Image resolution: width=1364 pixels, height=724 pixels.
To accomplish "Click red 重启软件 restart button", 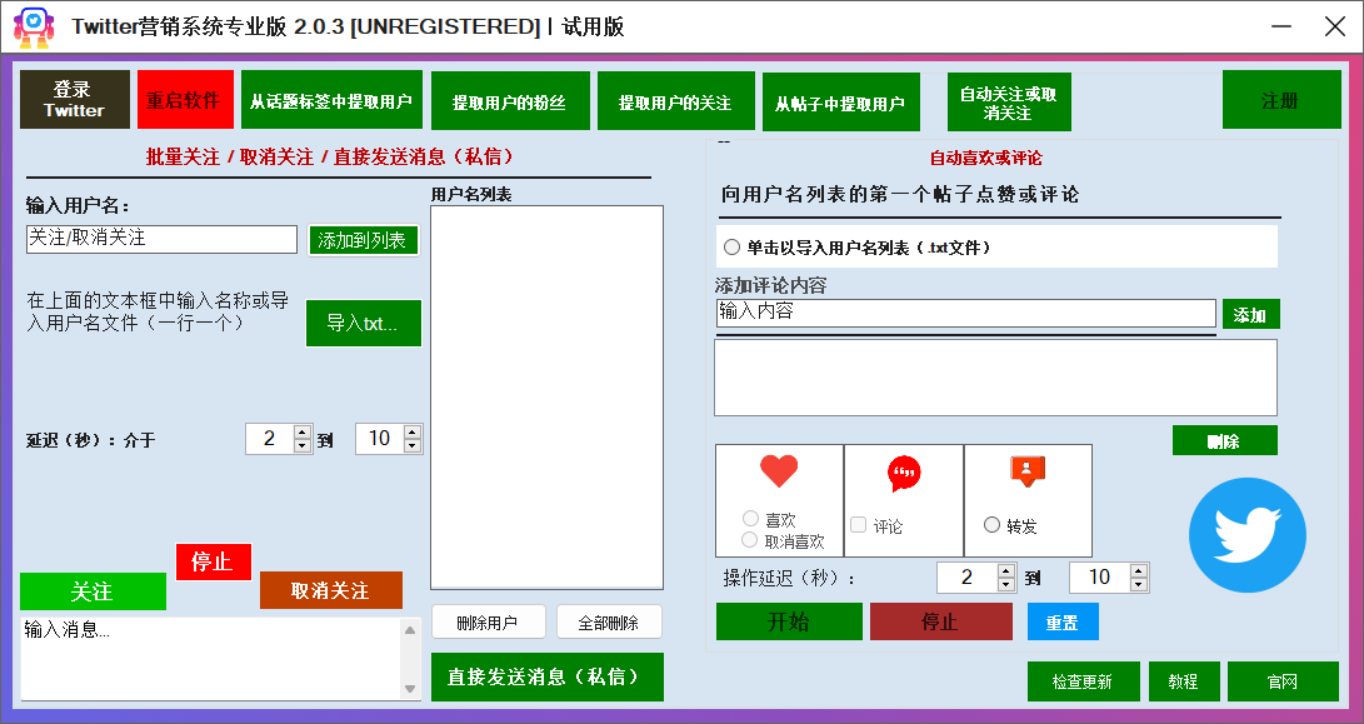I will tap(185, 99).
